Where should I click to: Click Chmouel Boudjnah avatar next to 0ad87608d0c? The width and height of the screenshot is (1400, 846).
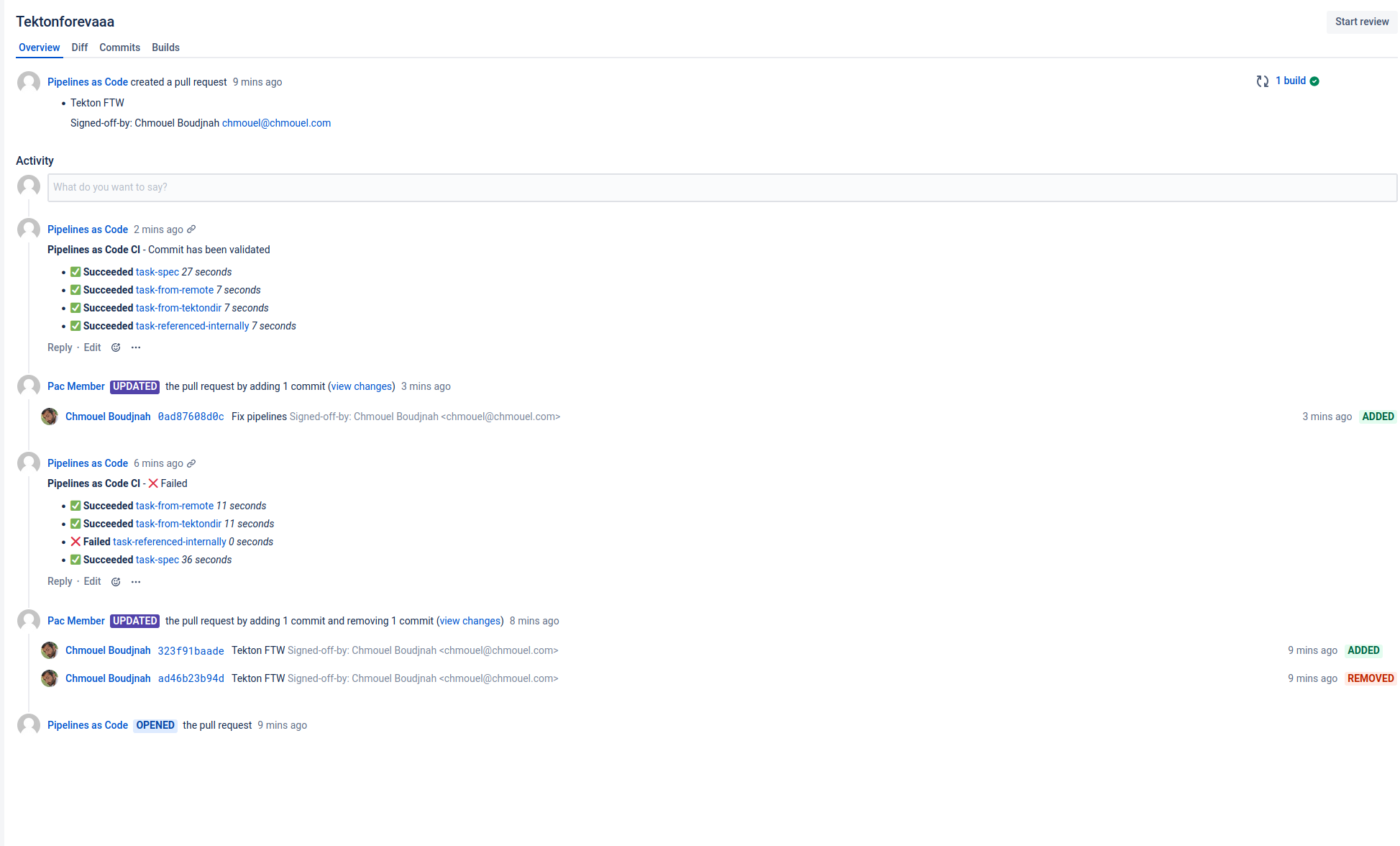(50, 417)
